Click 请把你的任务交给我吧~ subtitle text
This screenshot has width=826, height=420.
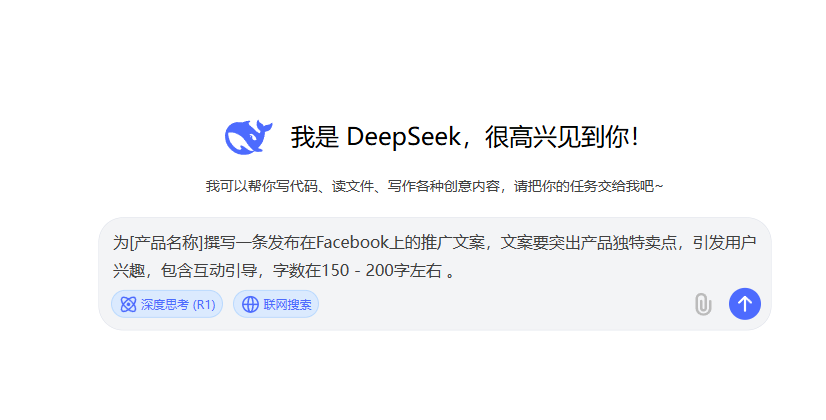pyautogui.click(x=588, y=186)
